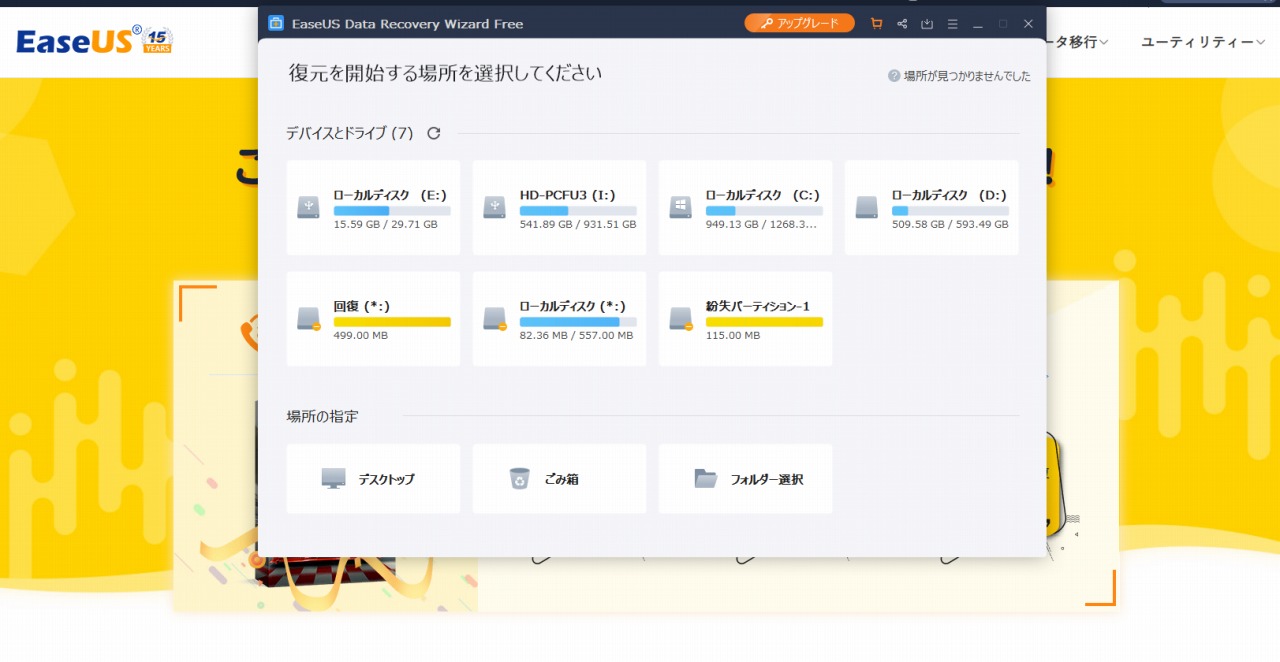Image resolution: width=1280 pixels, height=662 pixels.
Task: Select the ローカルディスク (*:) 557.00 MB partition
Action: pyautogui.click(x=559, y=318)
